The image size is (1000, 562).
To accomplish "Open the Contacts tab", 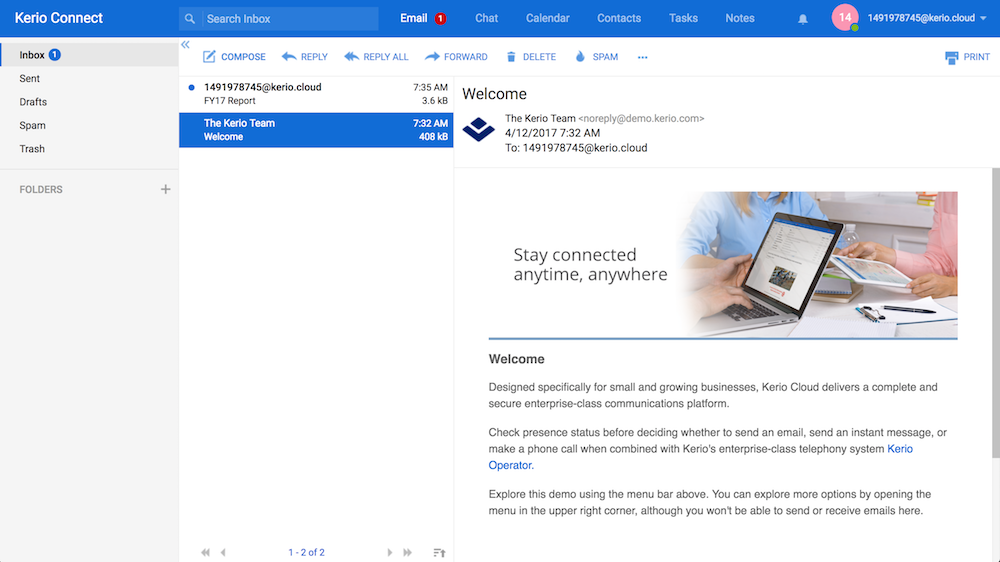I will [x=619, y=18].
